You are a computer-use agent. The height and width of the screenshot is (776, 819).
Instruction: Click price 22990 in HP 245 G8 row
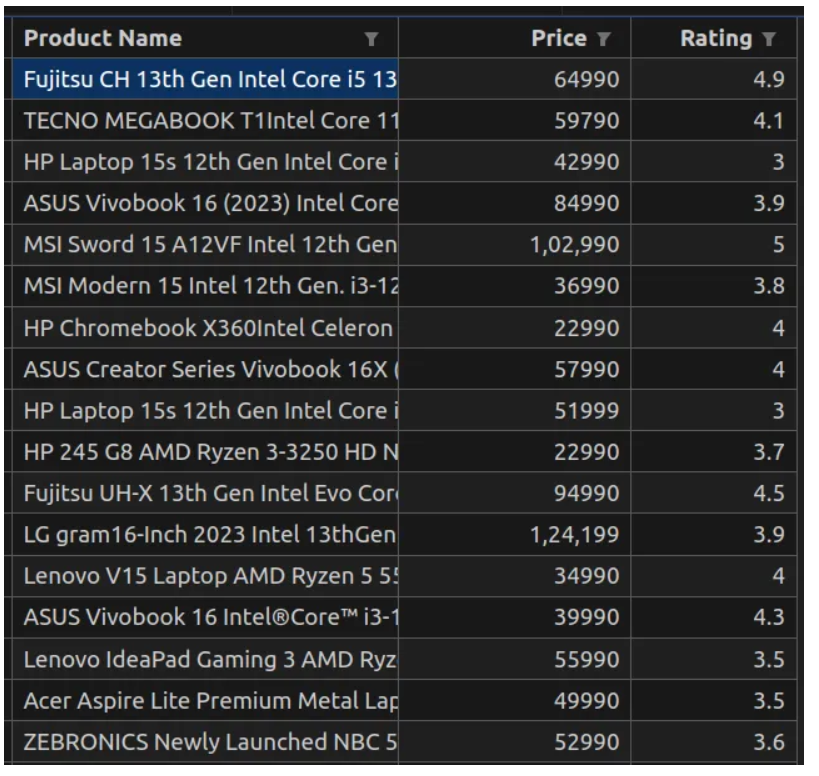[x=514, y=452]
